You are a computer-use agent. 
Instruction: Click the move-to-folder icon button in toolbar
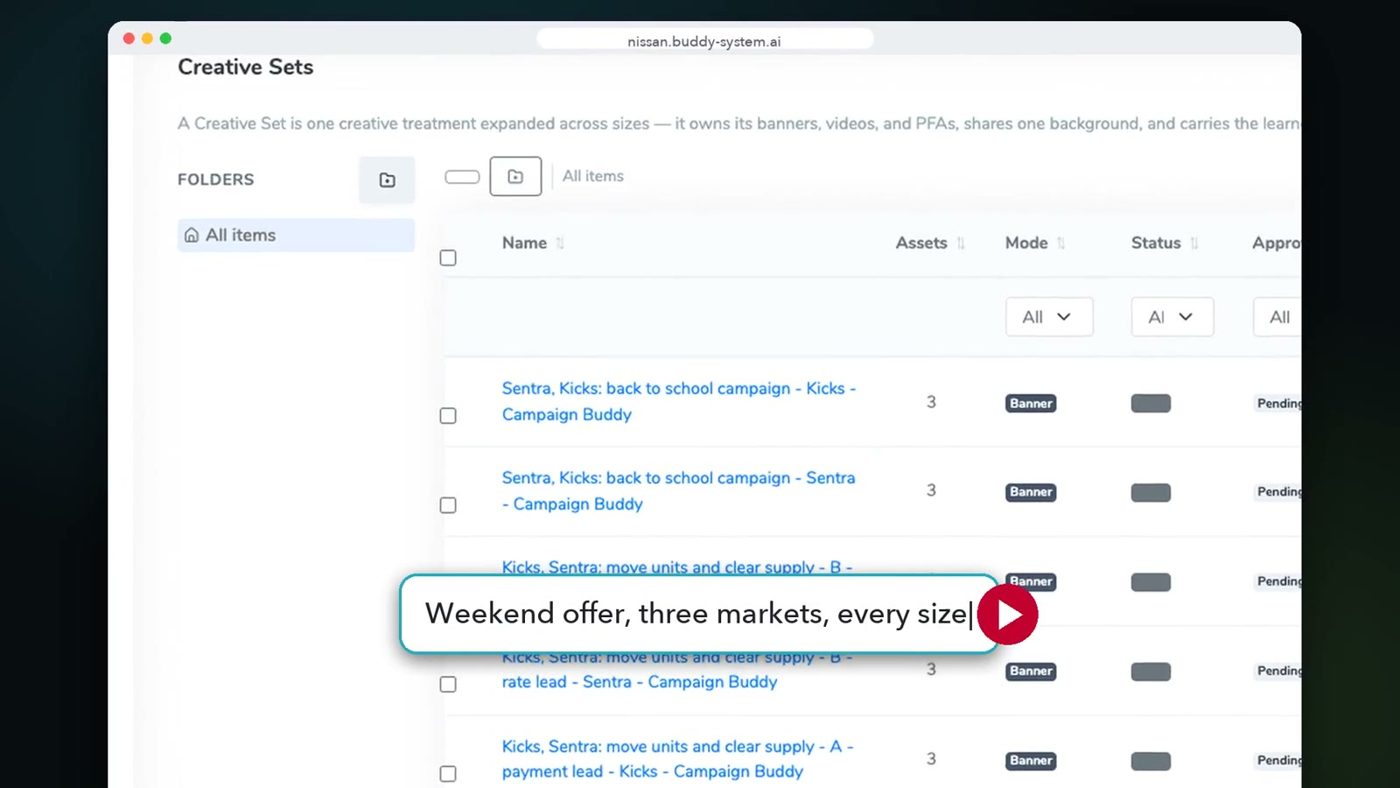(515, 176)
